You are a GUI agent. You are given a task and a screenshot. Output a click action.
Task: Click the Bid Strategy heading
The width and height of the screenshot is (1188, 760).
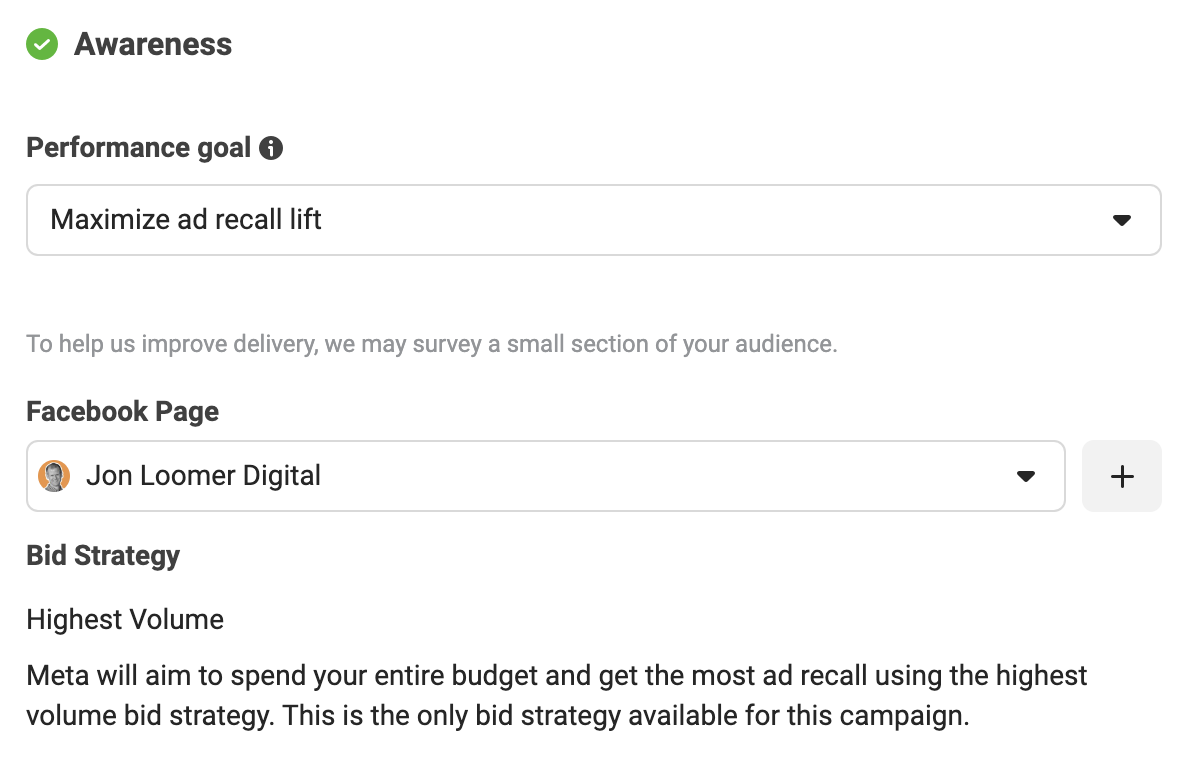103,555
